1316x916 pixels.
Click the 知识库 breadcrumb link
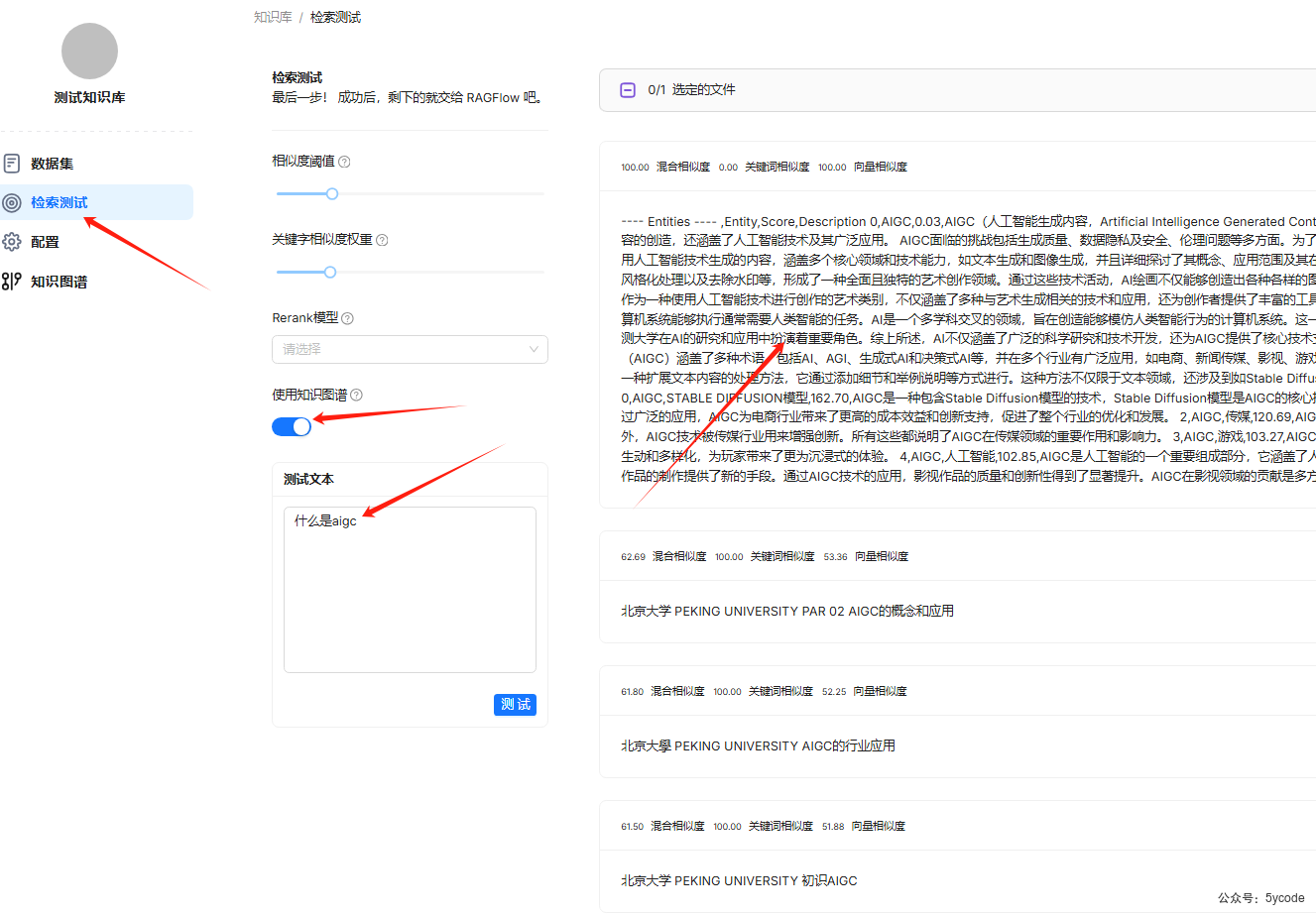pyautogui.click(x=273, y=17)
